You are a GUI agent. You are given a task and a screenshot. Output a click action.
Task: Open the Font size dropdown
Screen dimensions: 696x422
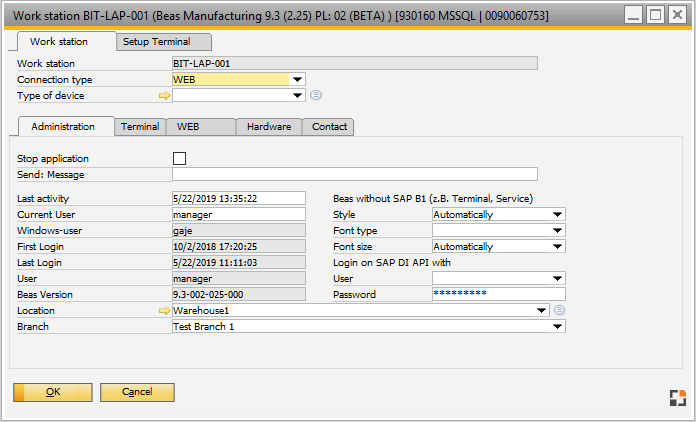pyautogui.click(x=558, y=247)
